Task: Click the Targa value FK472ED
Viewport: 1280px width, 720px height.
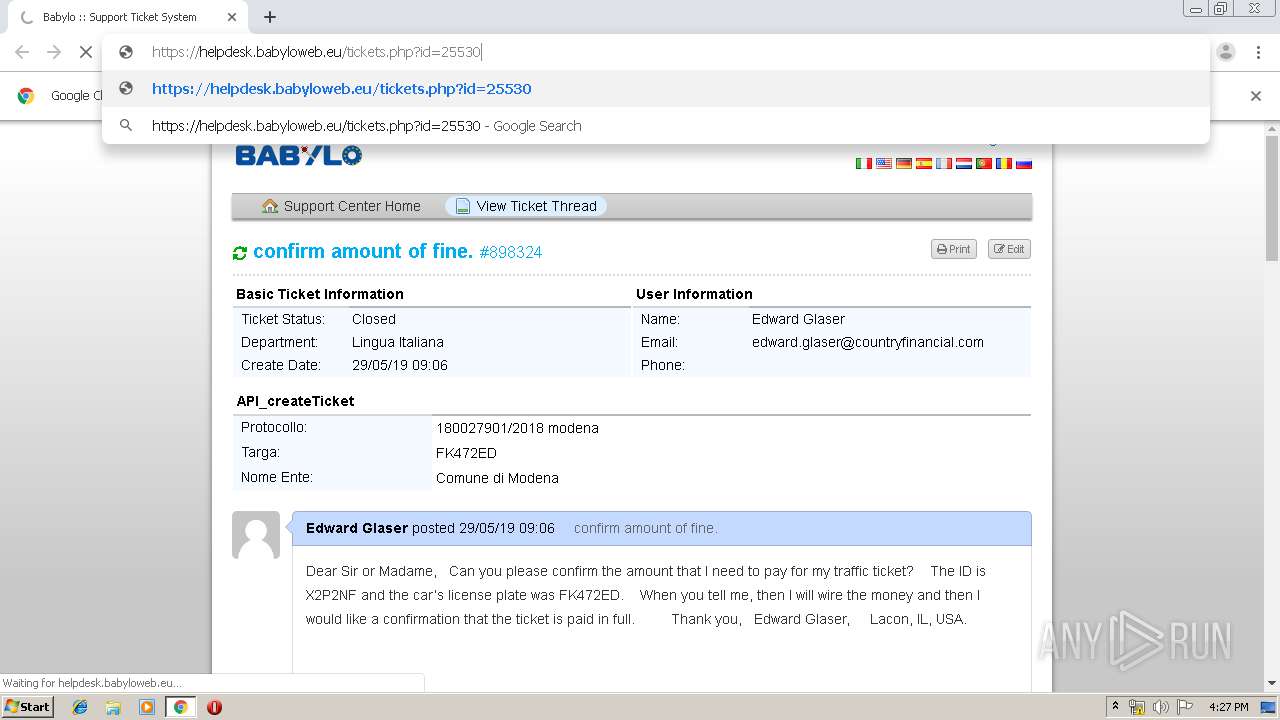Action: [466, 453]
